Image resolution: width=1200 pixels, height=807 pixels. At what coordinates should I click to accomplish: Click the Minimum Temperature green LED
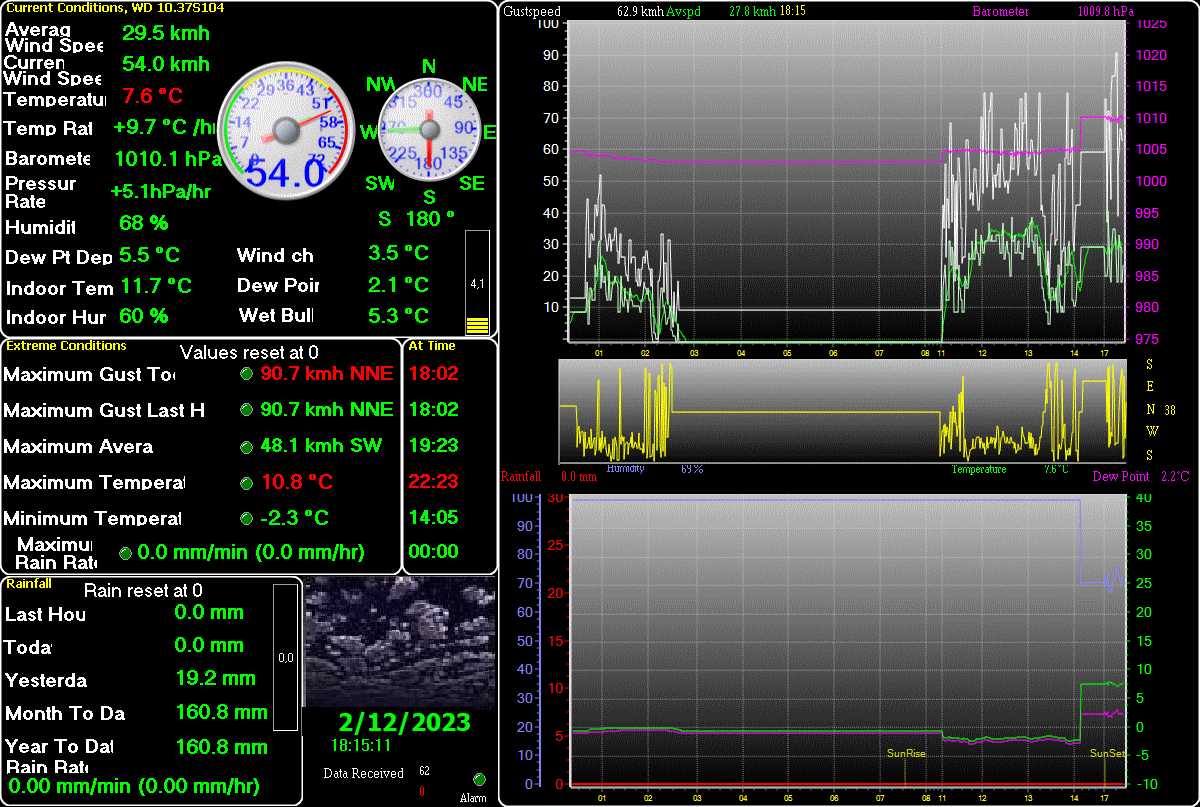pos(246,519)
